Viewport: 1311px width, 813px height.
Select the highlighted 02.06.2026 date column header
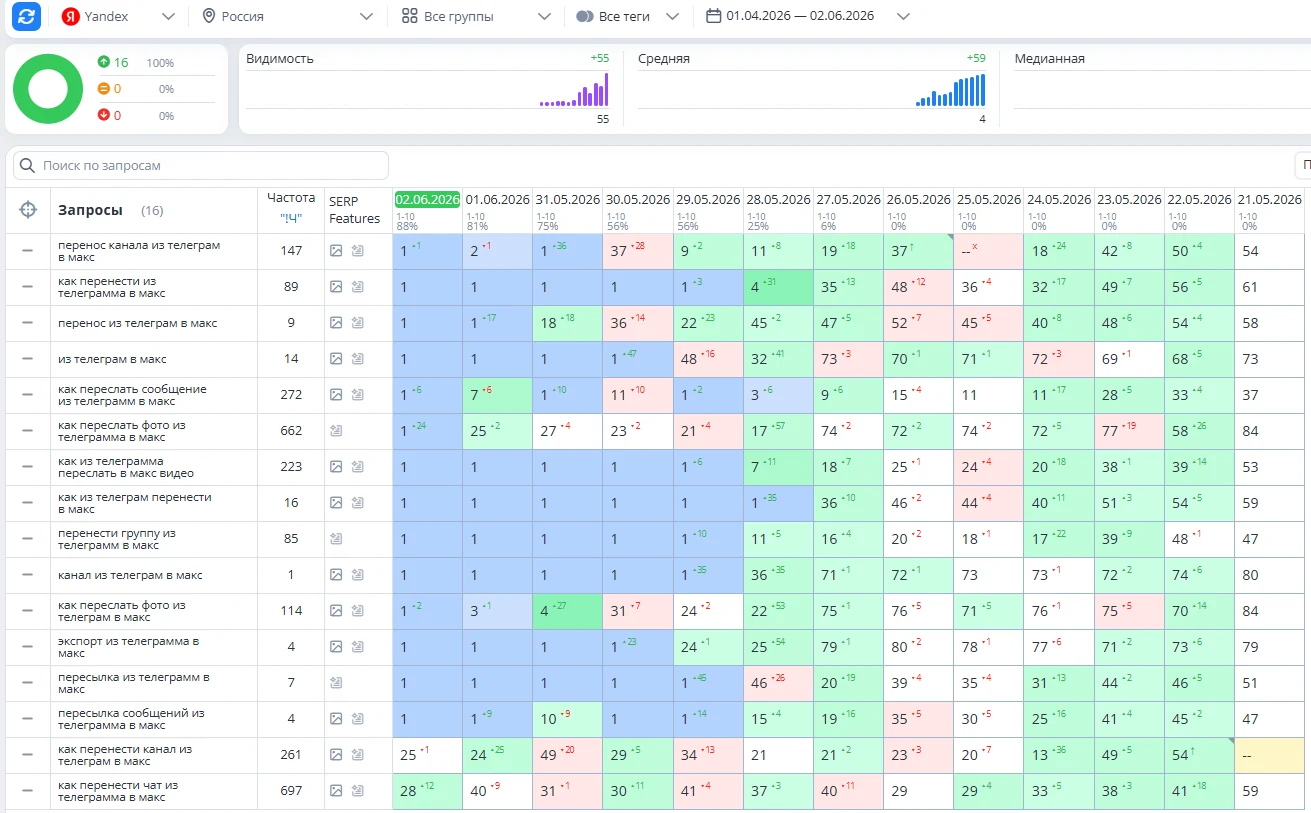427,200
